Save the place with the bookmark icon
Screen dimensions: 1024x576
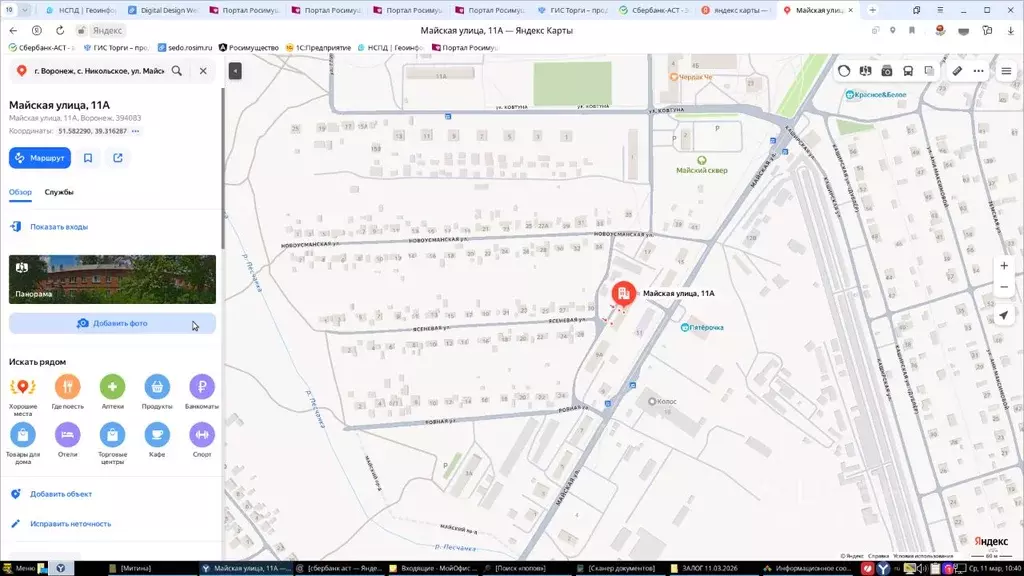pos(88,158)
